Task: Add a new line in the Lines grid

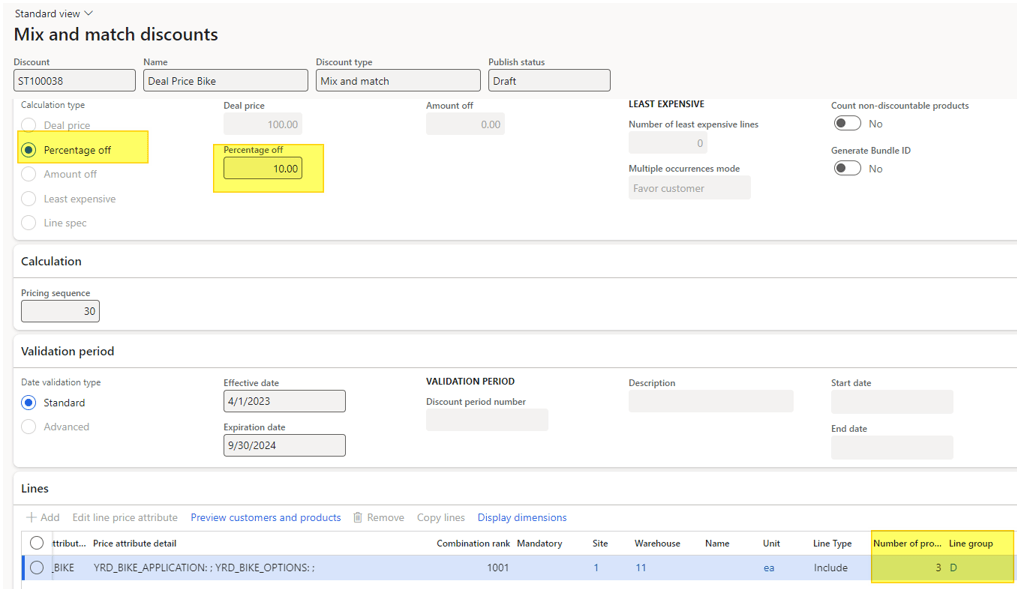Action: (x=43, y=517)
